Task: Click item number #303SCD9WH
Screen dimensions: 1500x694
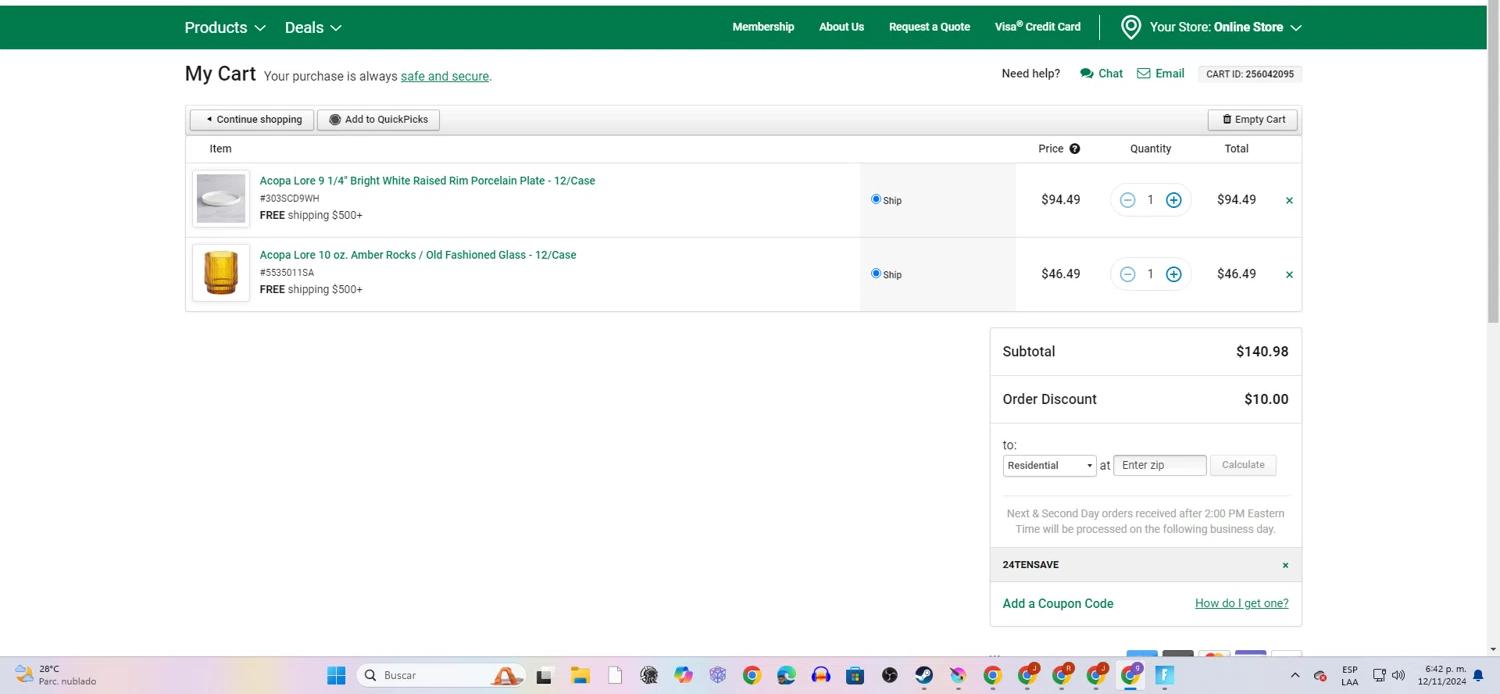Action: coord(290,199)
